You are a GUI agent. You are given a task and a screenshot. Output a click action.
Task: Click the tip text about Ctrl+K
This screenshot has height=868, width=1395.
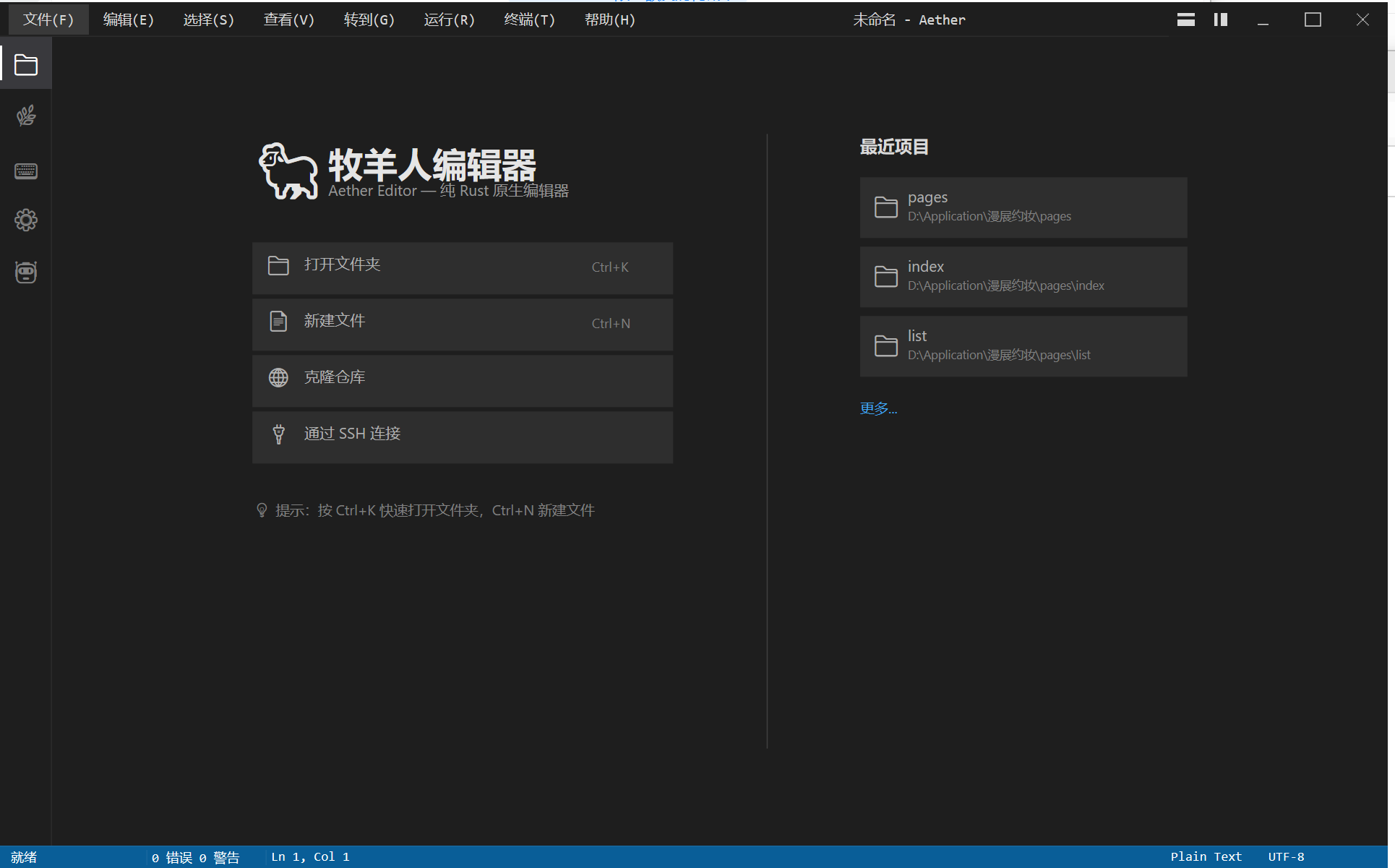click(x=435, y=510)
